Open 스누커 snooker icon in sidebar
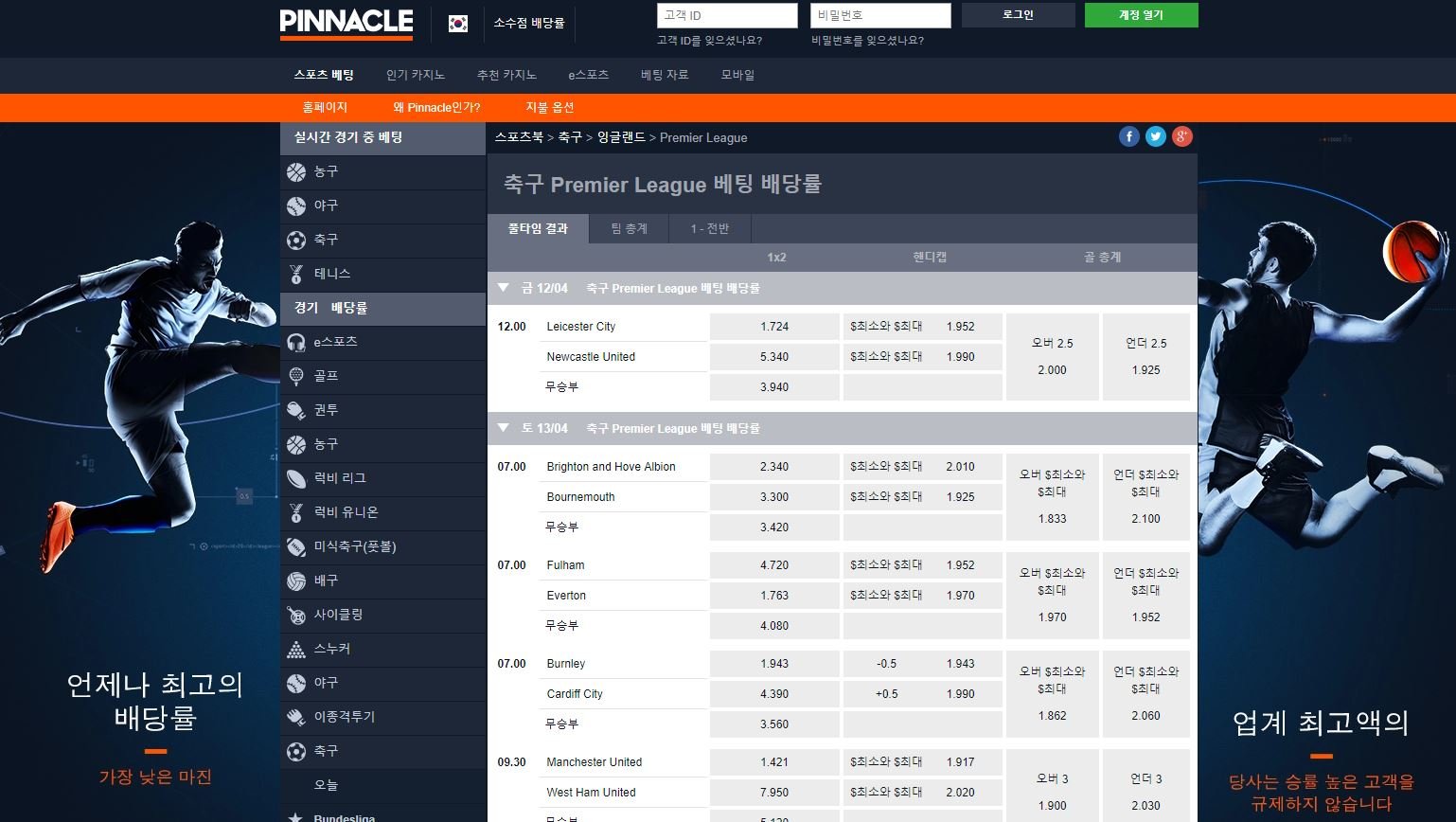The height and width of the screenshot is (822, 1456). click(296, 649)
